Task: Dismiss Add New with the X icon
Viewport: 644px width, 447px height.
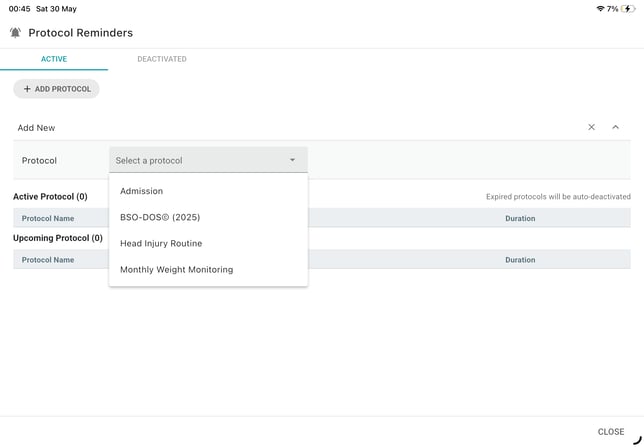Action: 591,127
